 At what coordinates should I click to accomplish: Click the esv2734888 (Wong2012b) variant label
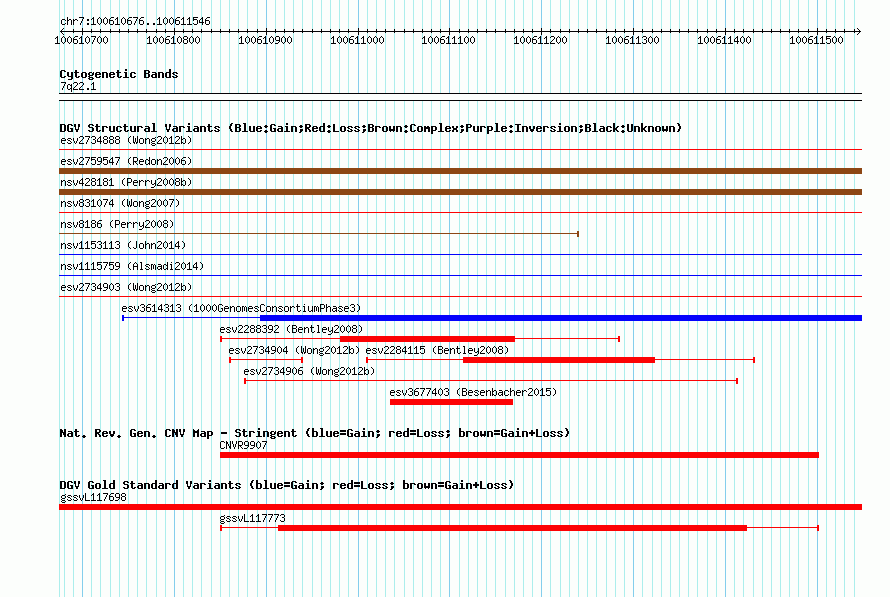click(x=126, y=140)
